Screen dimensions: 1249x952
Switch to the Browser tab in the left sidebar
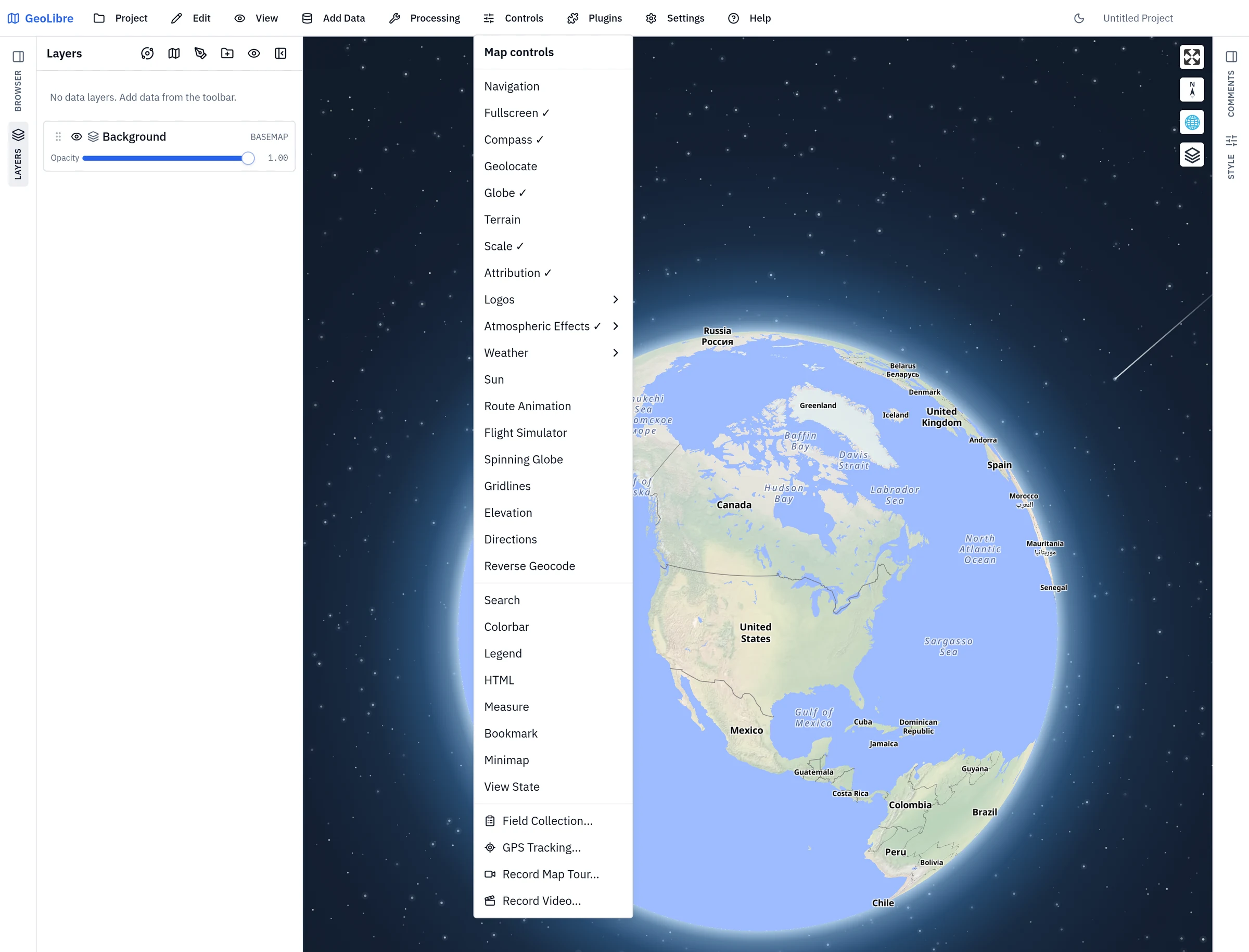18,91
